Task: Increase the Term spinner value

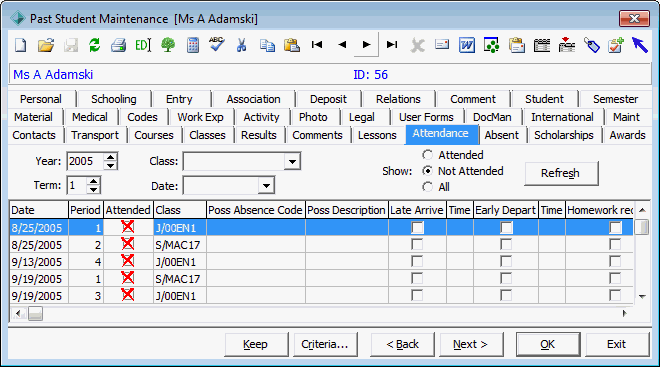Action: click(x=93, y=181)
